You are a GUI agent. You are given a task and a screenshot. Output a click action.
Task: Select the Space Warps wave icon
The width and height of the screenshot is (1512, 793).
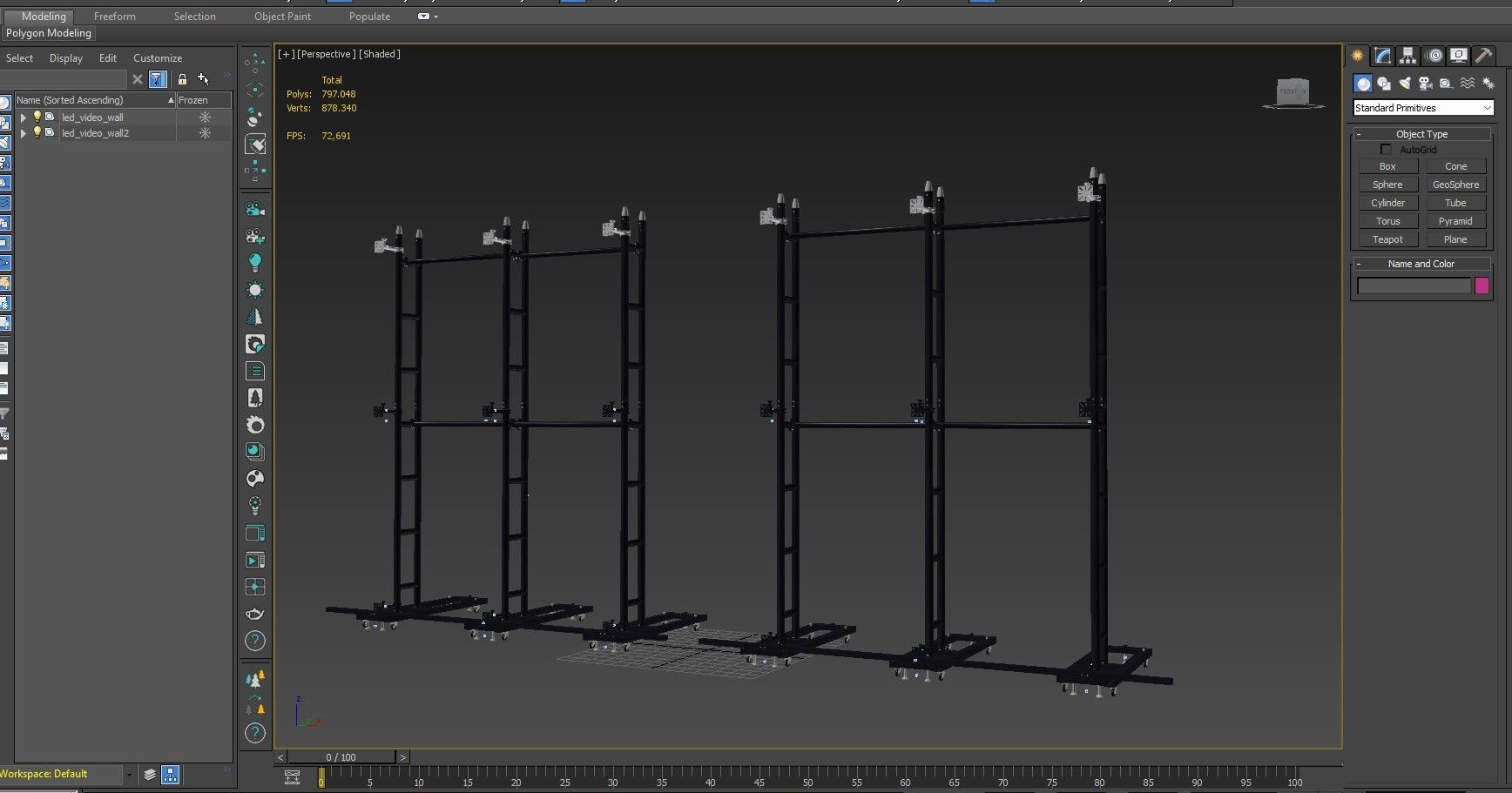[1468, 84]
